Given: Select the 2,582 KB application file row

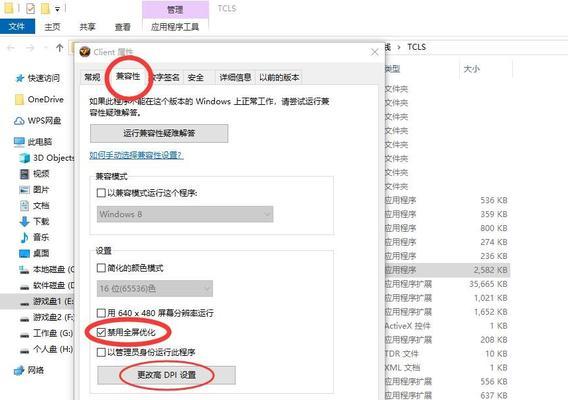Looking at the screenshot, I should pyautogui.click(x=447, y=270).
